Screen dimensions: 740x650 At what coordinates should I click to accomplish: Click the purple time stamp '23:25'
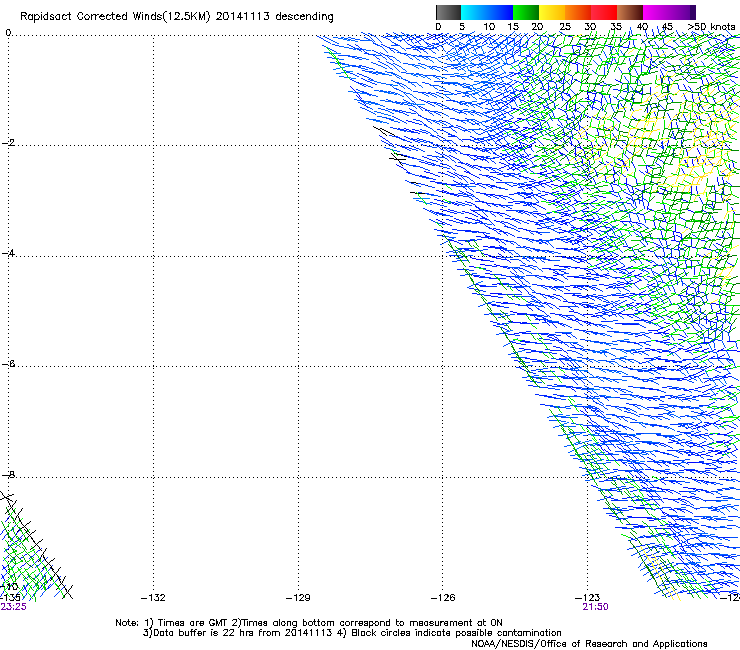(13, 607)
